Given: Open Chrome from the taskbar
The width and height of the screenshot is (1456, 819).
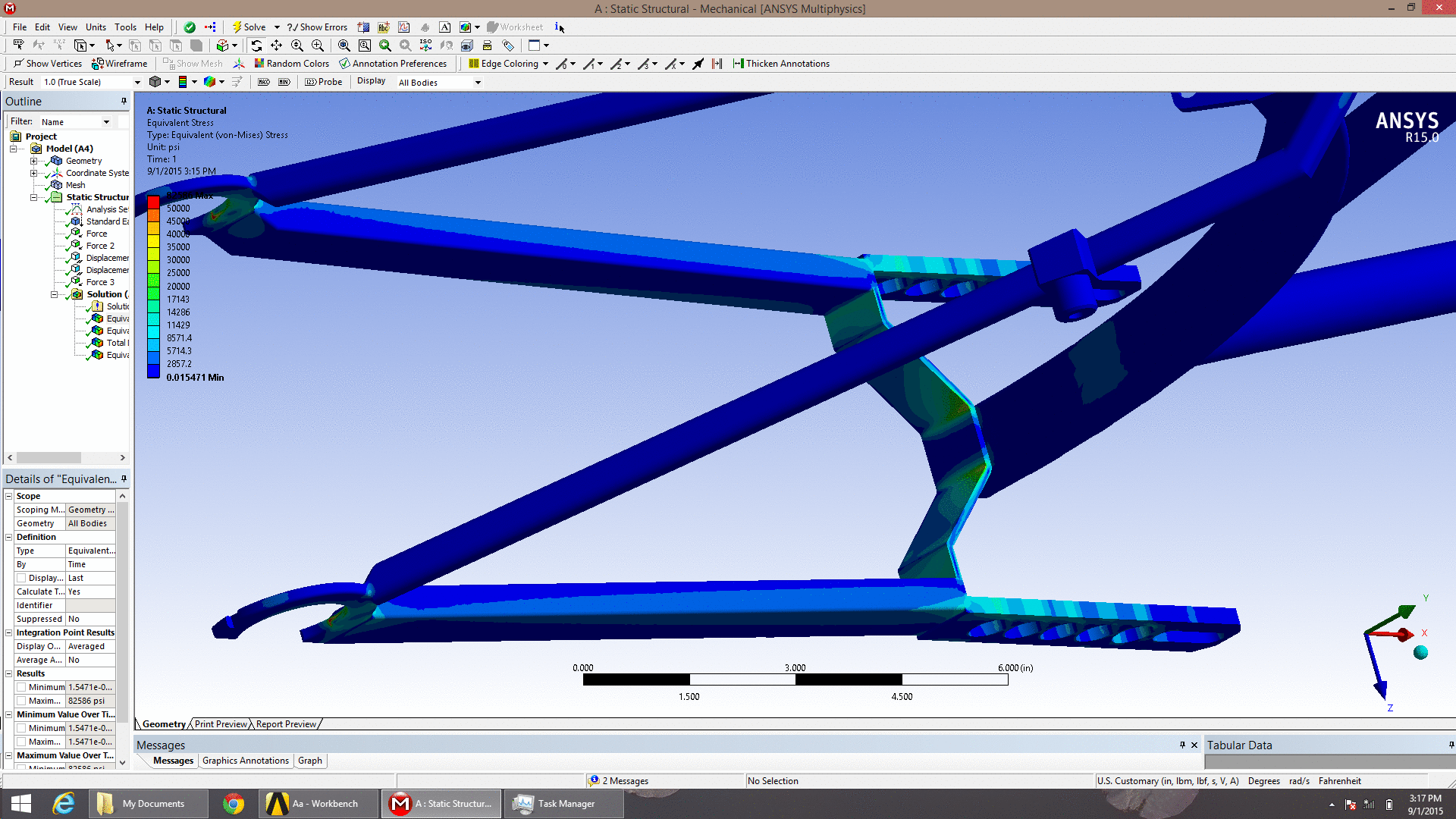Looking at the screenshot, I should click(x=234, y=804).
